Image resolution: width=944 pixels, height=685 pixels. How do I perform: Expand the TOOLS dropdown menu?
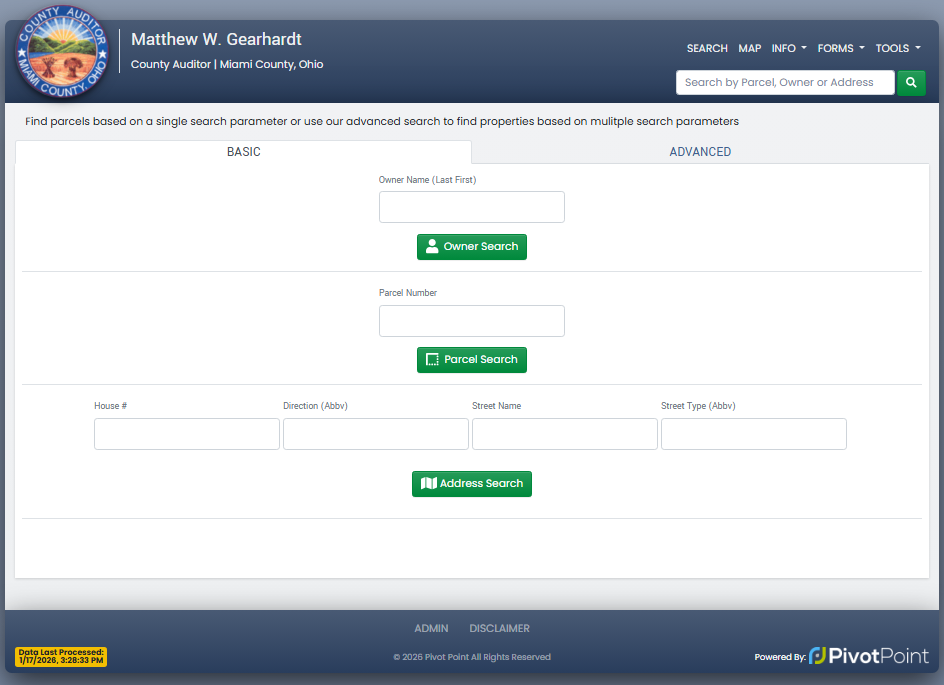point(897,48)
